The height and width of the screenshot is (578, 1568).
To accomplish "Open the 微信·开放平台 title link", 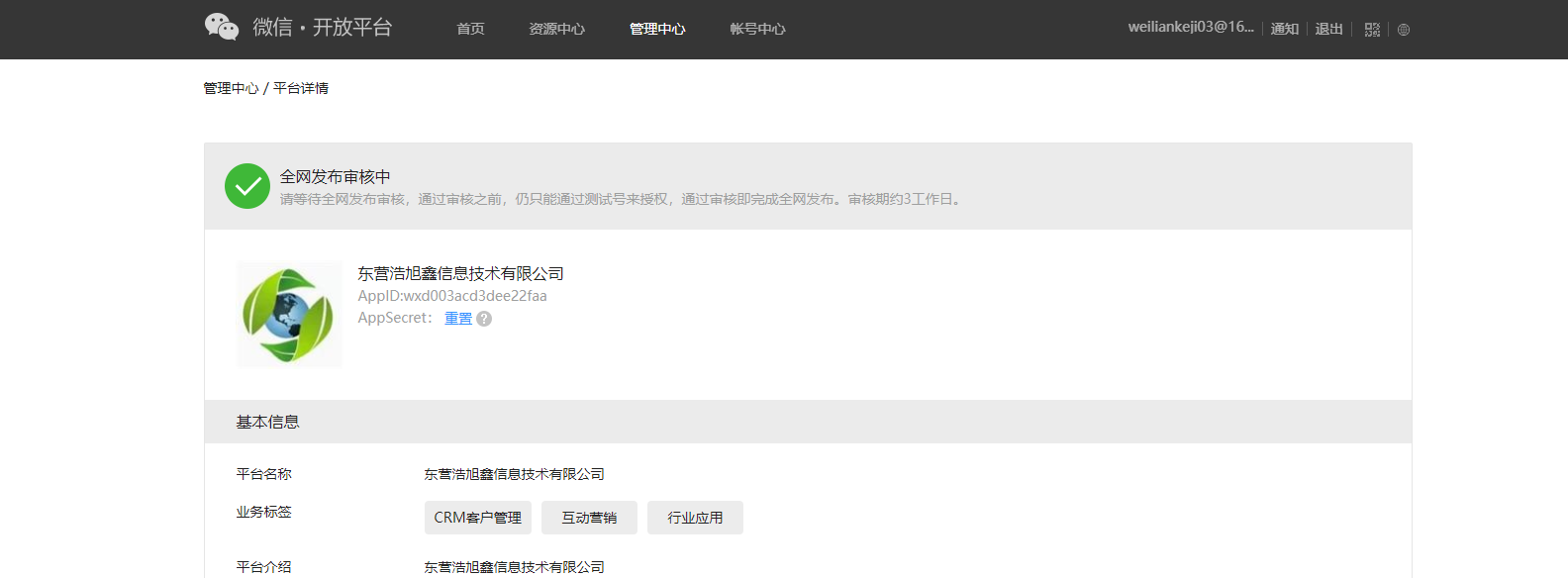I will pos(322,28).
